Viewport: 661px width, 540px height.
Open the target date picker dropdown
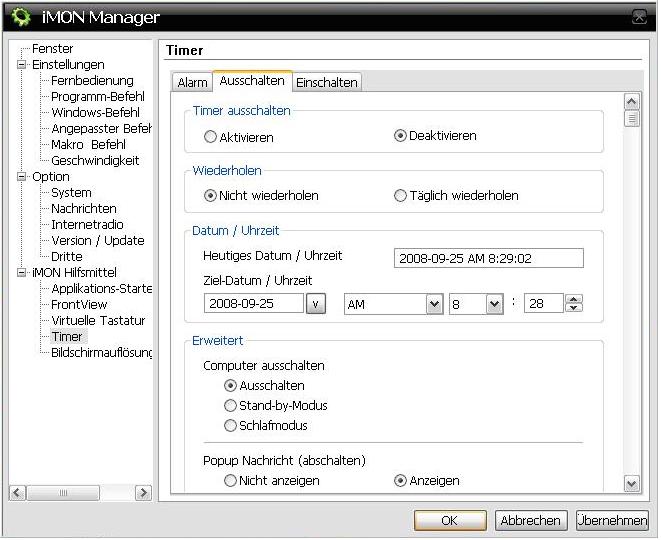[316, 304]
